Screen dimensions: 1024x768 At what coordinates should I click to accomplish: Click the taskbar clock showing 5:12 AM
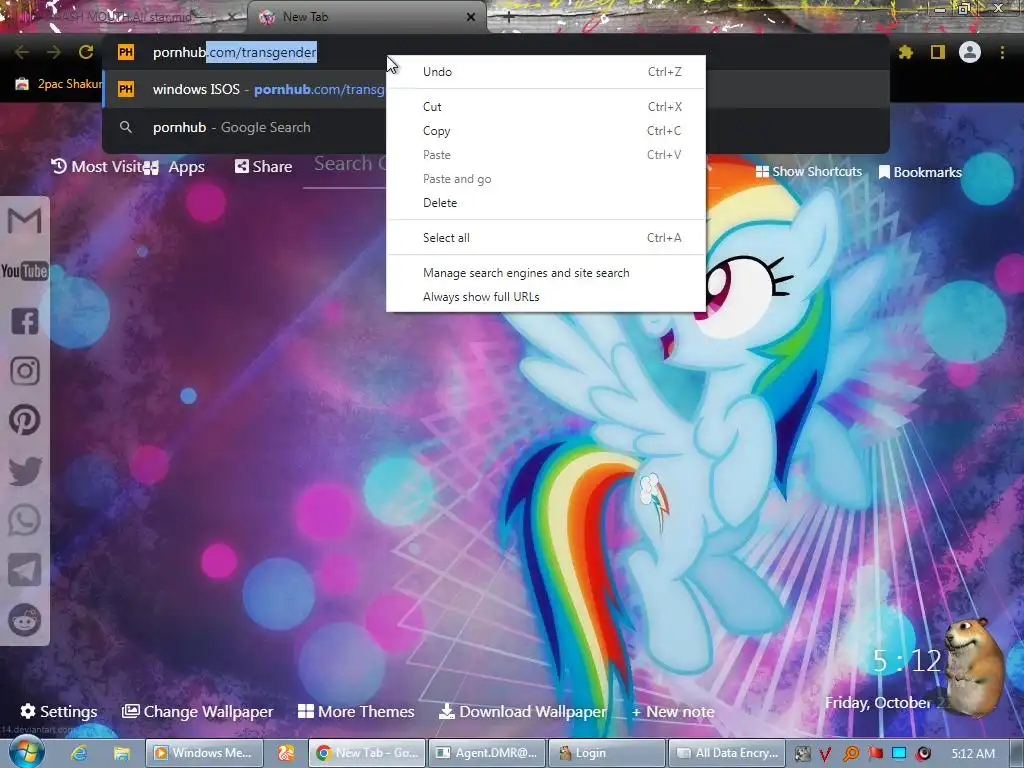[x=973, y=754]
